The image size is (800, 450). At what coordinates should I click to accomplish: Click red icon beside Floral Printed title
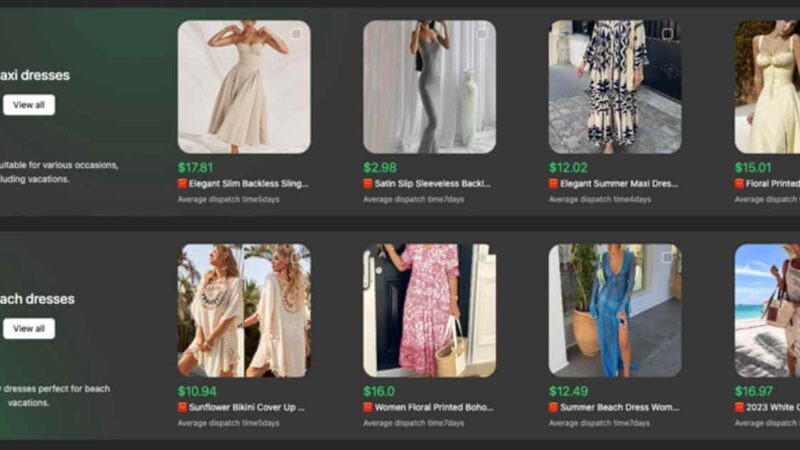point(740,184)
